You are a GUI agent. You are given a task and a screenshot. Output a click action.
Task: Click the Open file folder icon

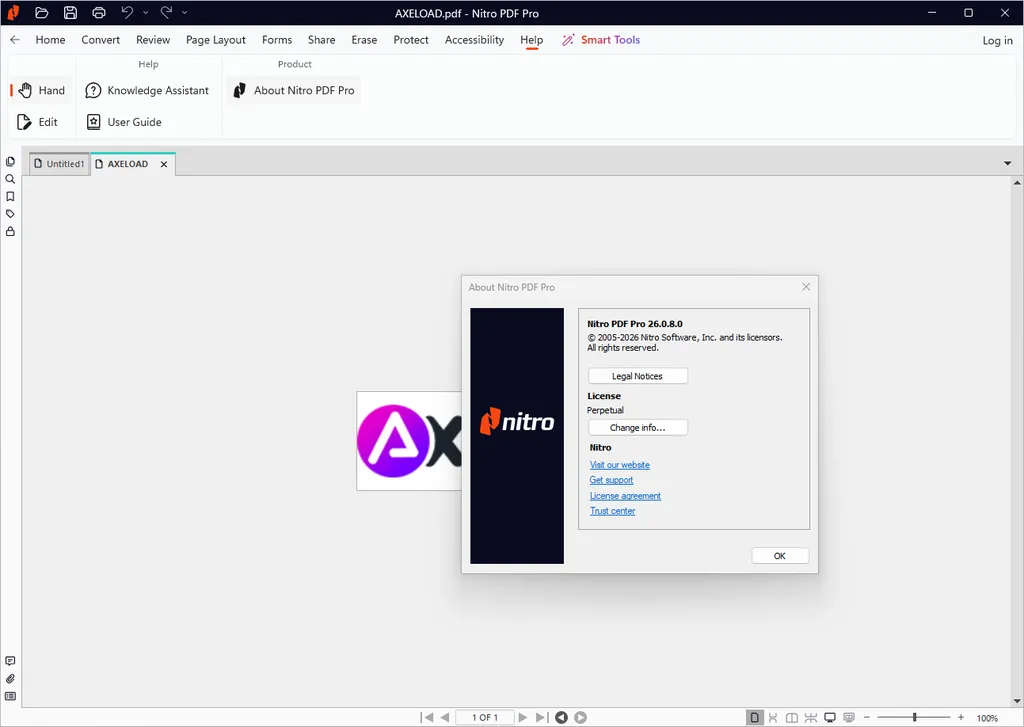point(41,12)
